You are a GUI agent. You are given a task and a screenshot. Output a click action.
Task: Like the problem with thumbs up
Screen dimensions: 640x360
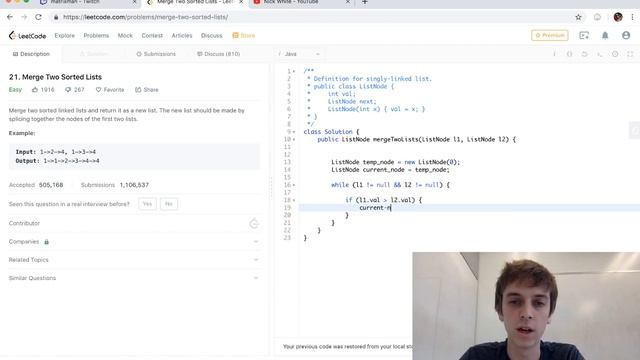tap(35, 90)
